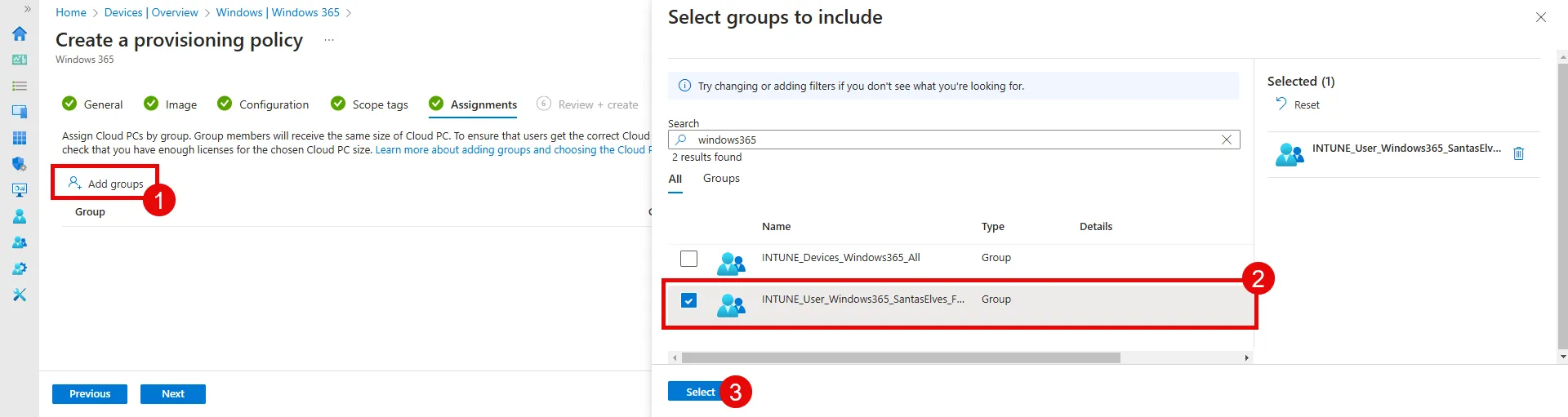Click selected INTUNE_User_Windows365_SantasElv... entry
Image resolution: width=1568 pixels, height=417 pixels.
pos(1406,149)
